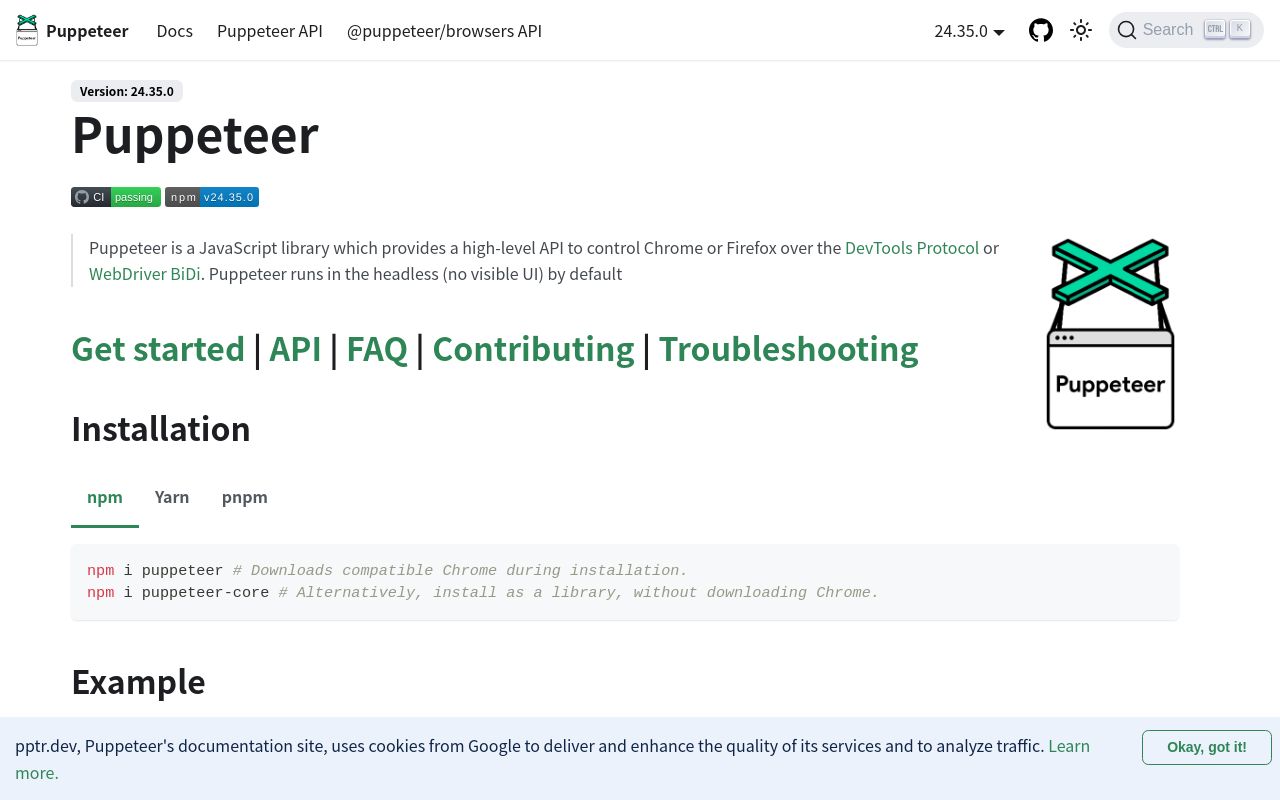
Task: Open the FAQ heading link
Action: [x=377, y=349]
